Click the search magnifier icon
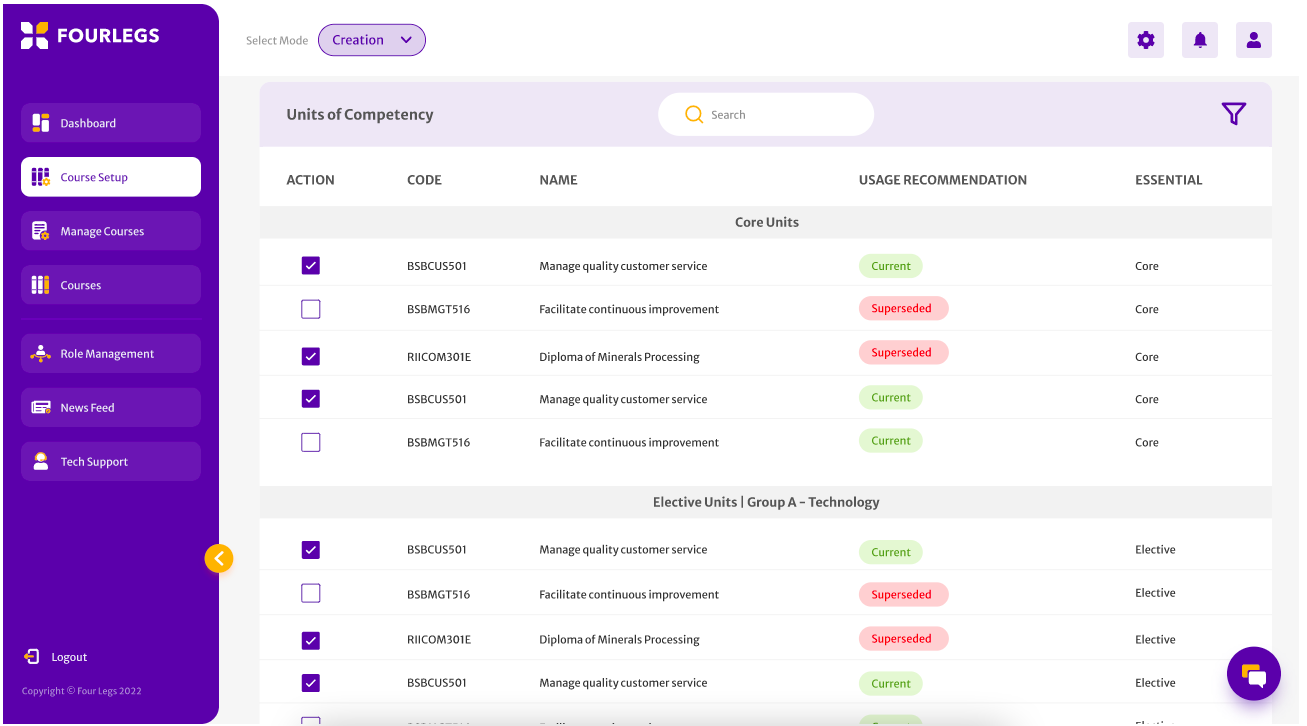The width and height of the screenshot is (1307, 726). tap(694, 115)
